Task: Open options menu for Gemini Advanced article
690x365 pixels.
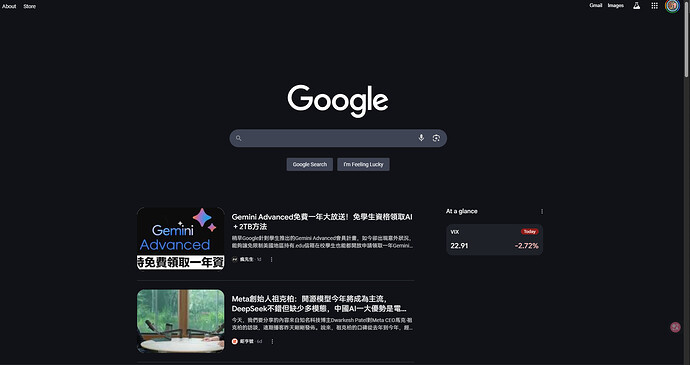Action: pos(272,259)
